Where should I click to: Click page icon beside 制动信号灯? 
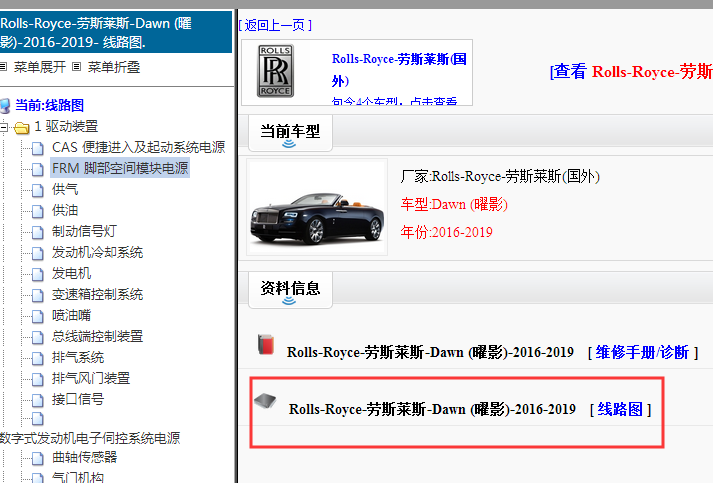point(38,232)
